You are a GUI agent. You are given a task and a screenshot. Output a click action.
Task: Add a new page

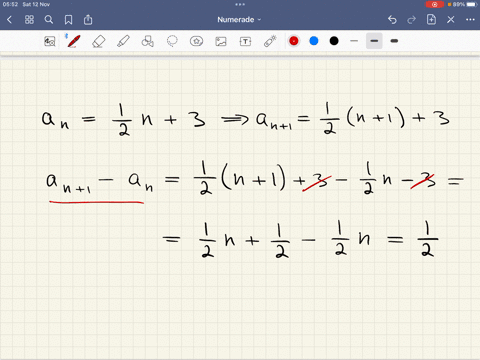[431, 19]
